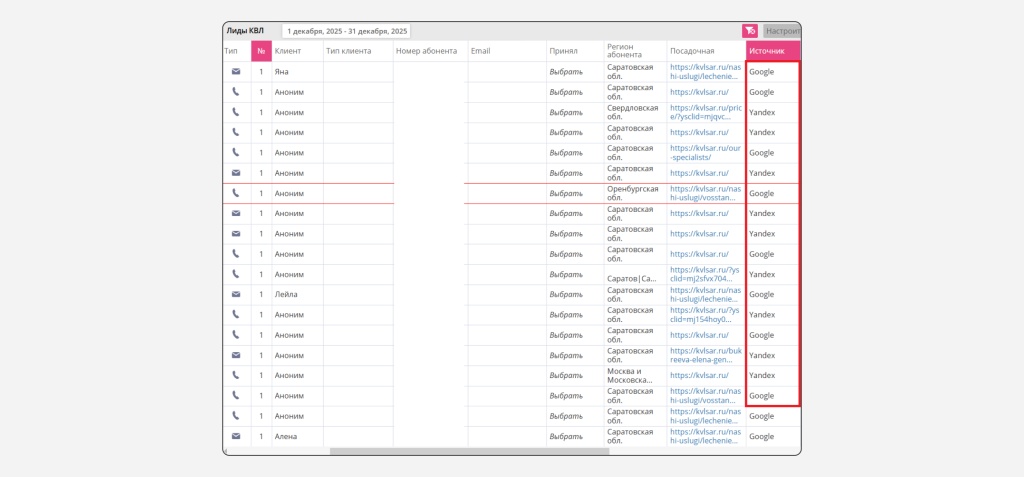Open Выбрать in Саратов|Са row

coord(566,274)
